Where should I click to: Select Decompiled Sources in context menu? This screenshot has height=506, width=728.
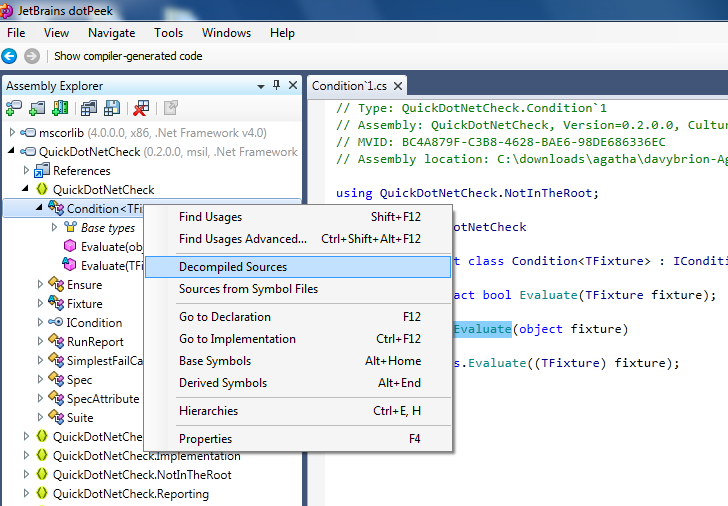tap(299, 267)
